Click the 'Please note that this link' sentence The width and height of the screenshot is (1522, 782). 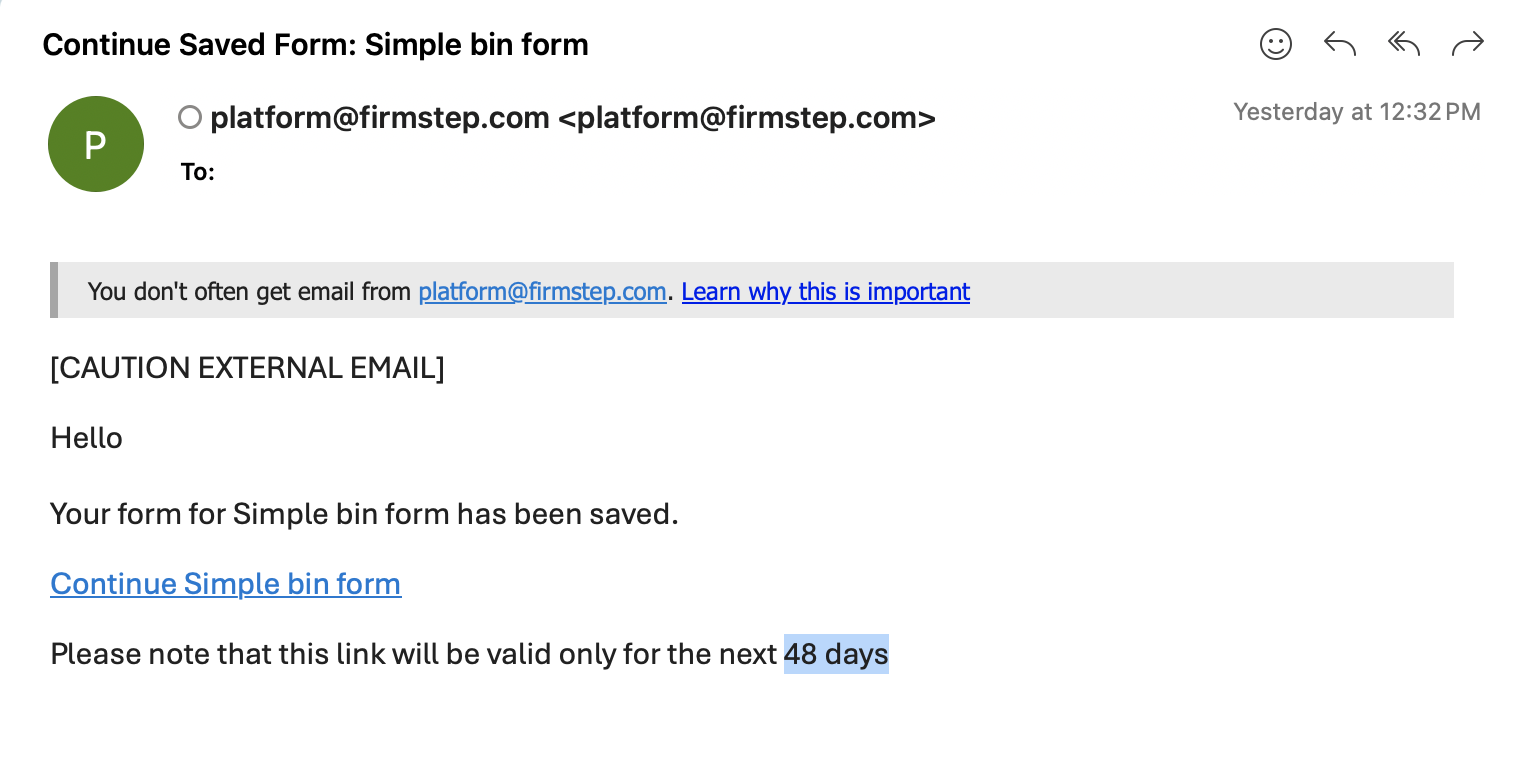tap(413, 654)
